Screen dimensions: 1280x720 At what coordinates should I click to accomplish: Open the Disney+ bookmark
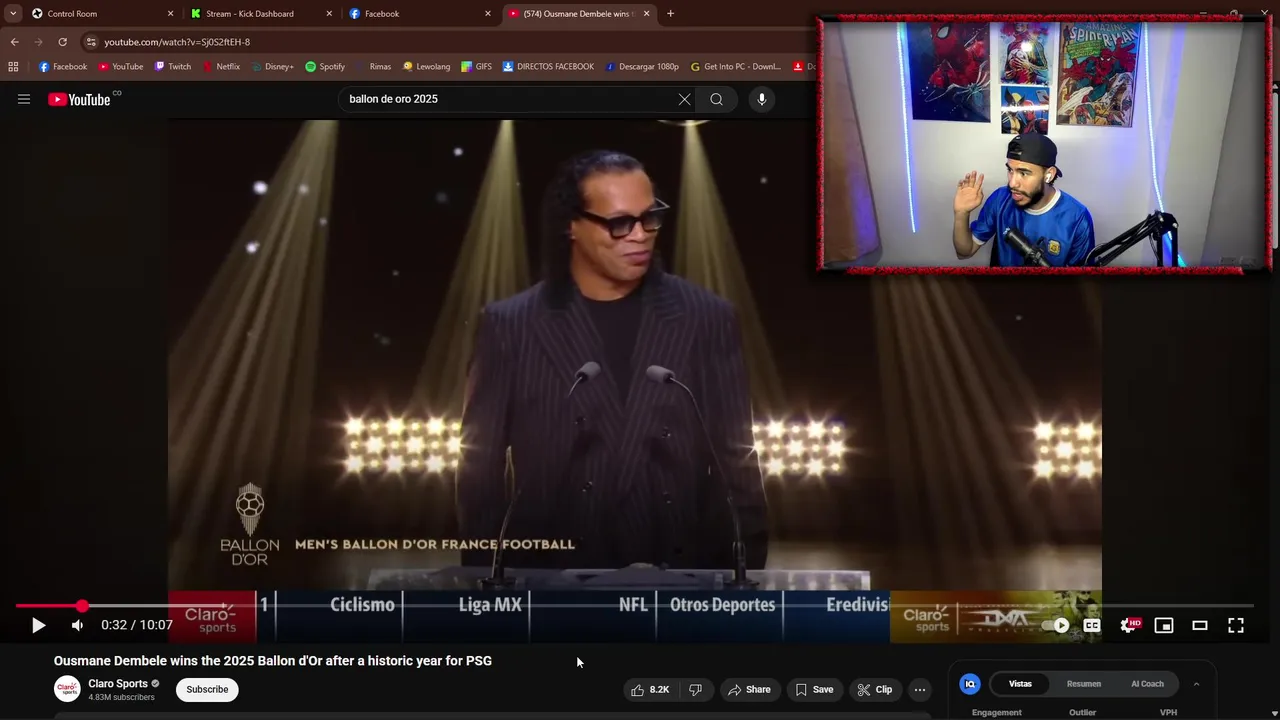click(x=272, y=67)
